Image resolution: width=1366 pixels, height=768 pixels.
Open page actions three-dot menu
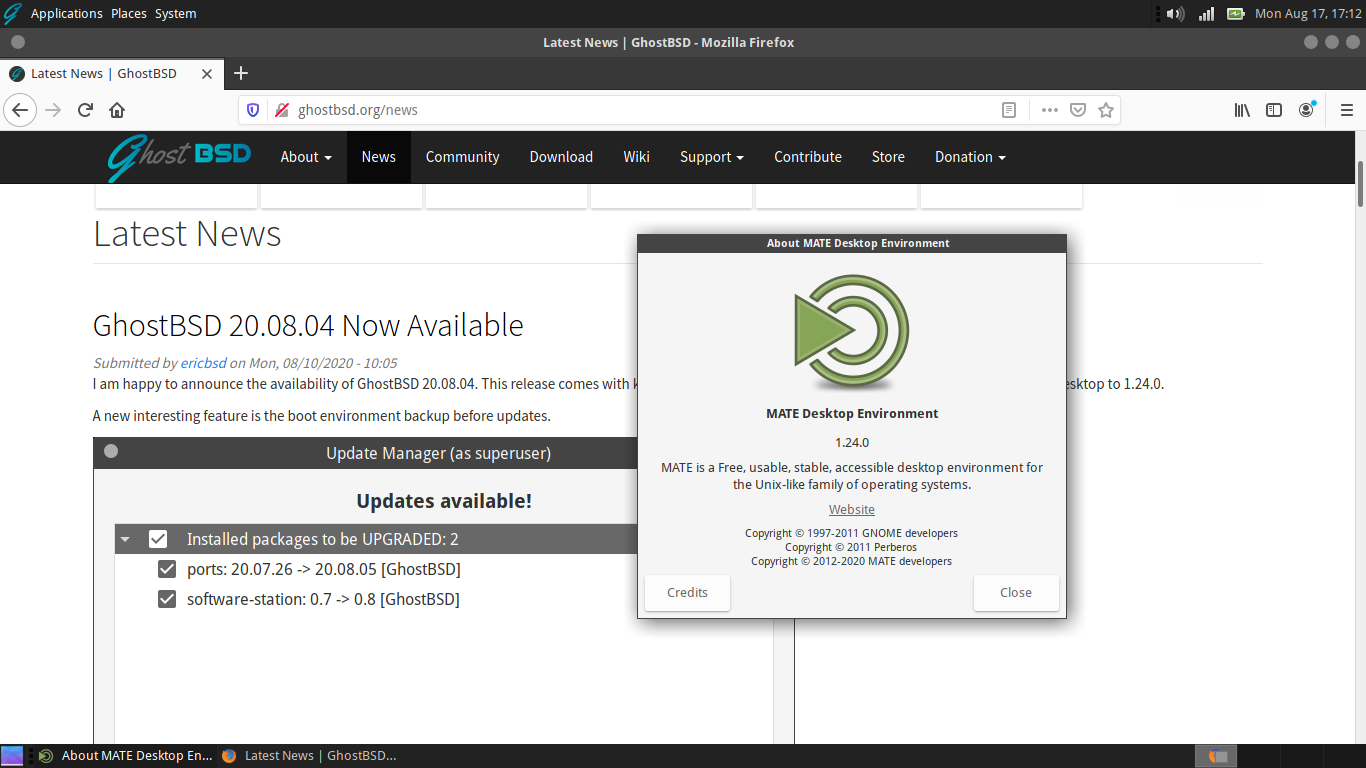click(x=1049, y=110)
